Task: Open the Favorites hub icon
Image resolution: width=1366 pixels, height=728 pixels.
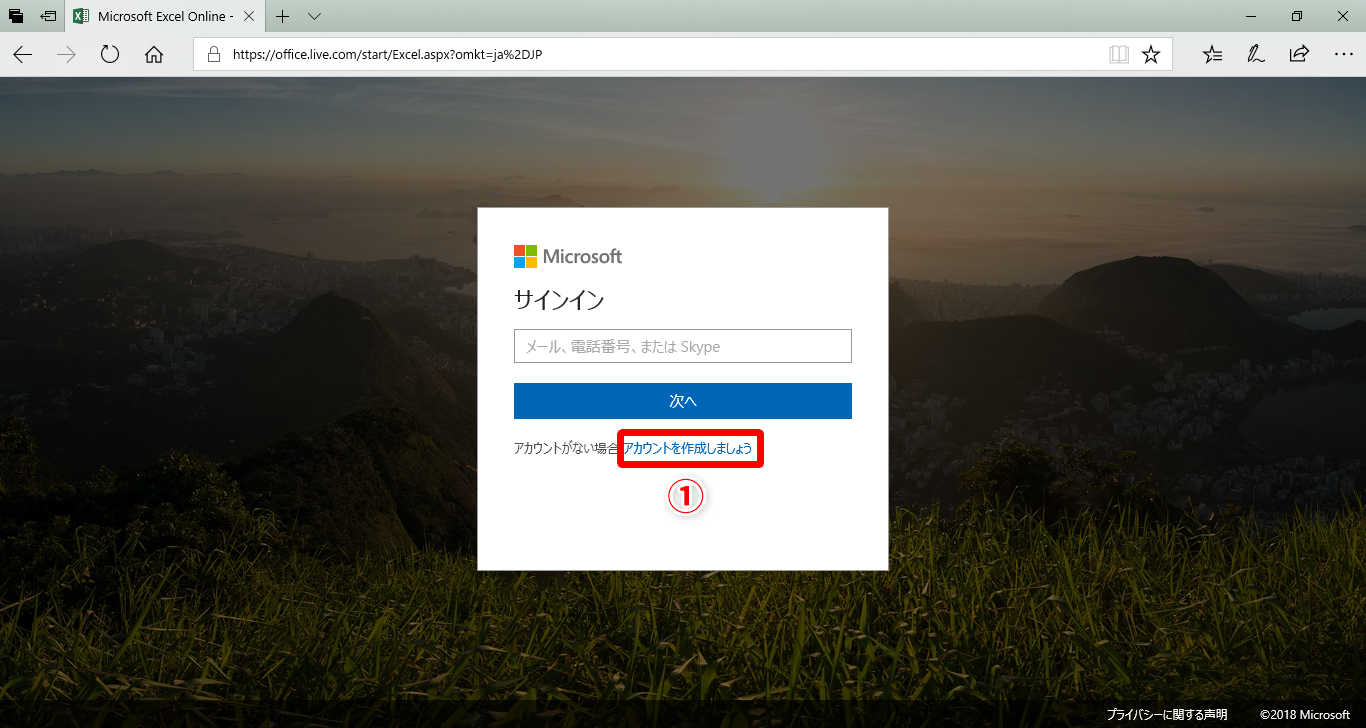Action: click(x=1213, y=55)
